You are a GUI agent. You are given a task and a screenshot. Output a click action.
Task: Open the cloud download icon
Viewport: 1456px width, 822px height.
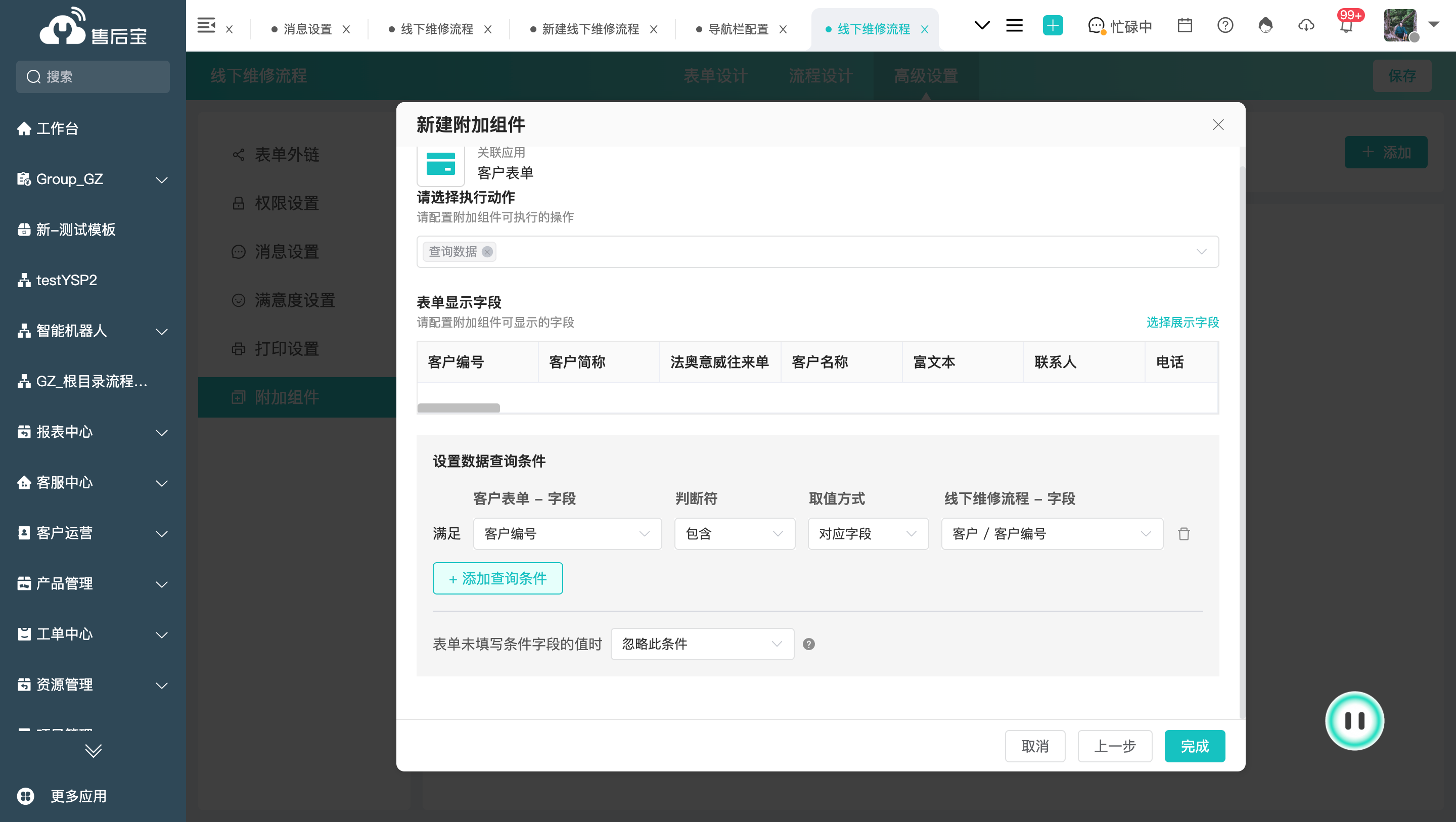[x=1306, y=25]
